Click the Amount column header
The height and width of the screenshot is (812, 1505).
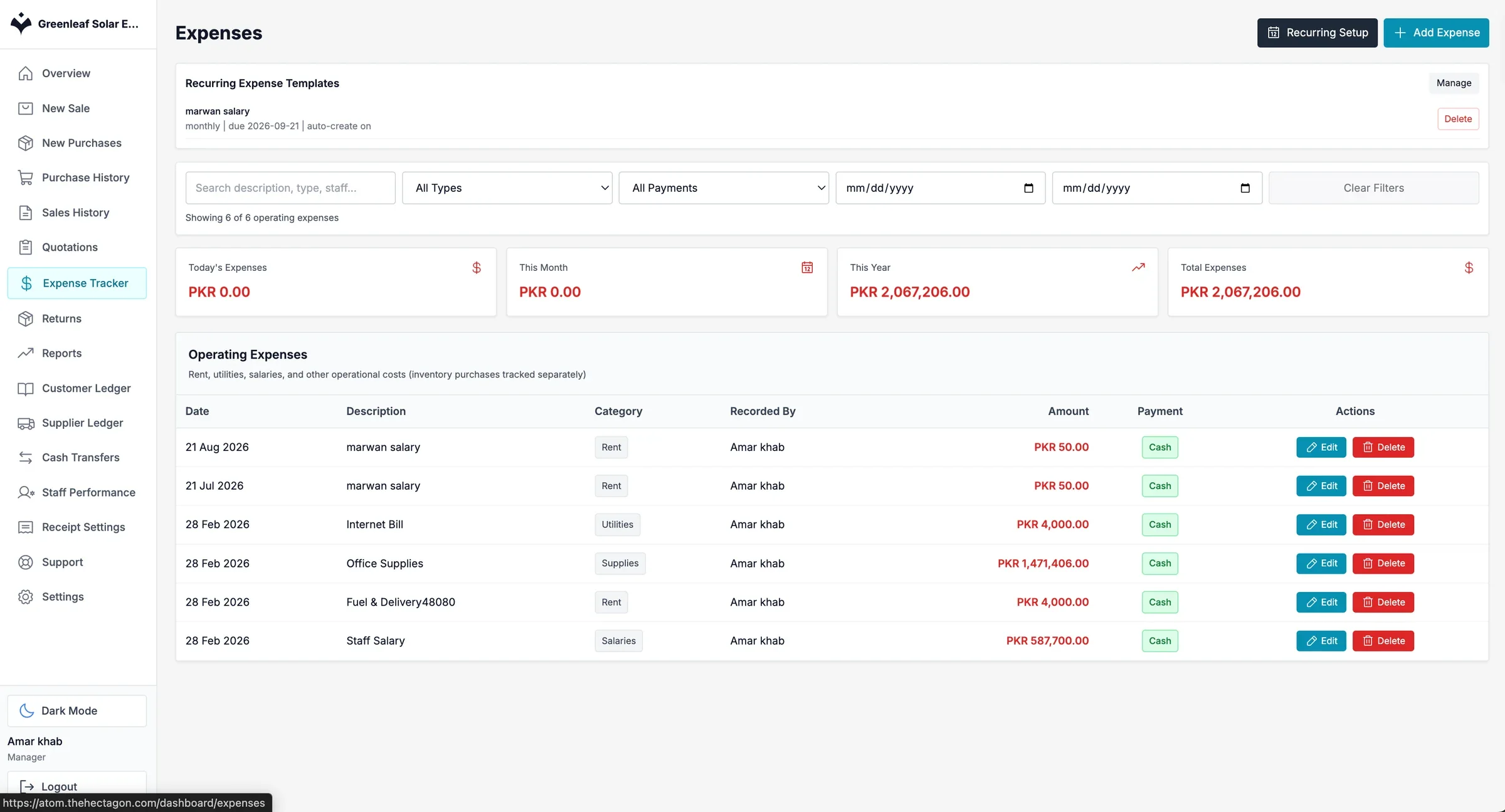pos(1068,411)
